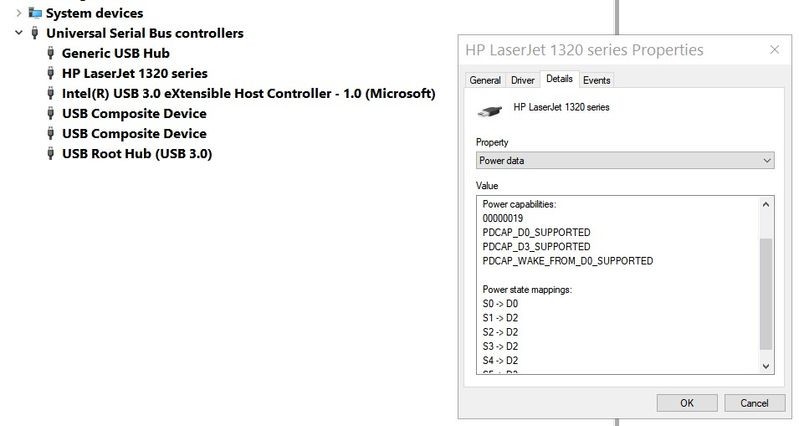Collapse Universal Serial Bus controllers node
799x426 pixels.
tap(19, 33)
